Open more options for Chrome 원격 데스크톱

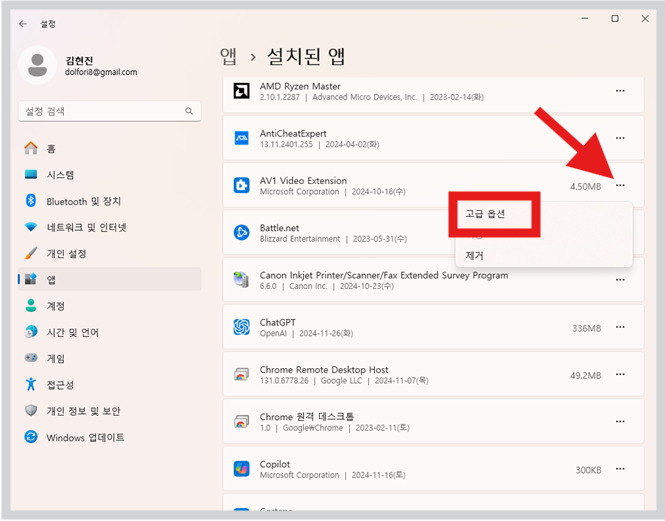(x=620, y=422)
